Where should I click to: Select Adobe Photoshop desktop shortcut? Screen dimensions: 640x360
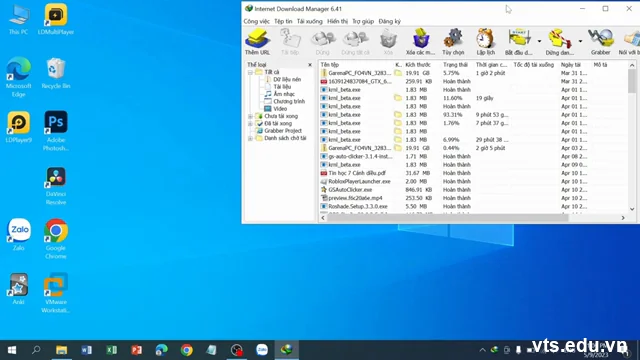pyautogui.click(x=56, y=131)
